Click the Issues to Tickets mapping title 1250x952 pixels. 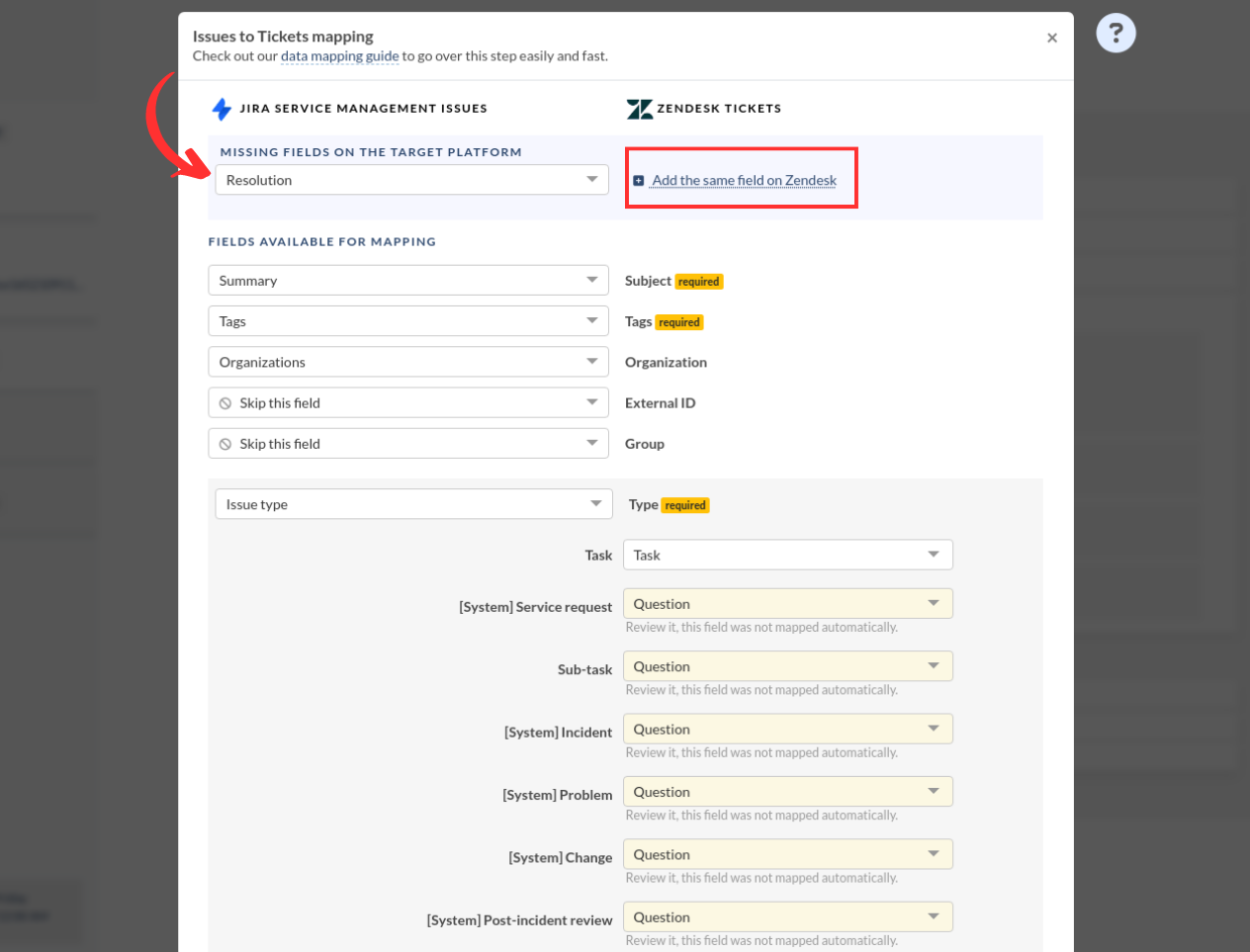pos(283,37)
